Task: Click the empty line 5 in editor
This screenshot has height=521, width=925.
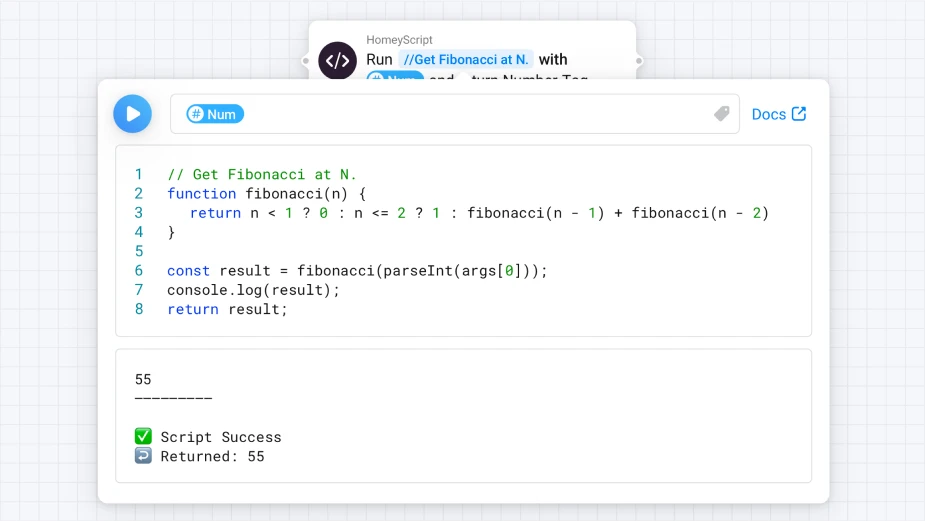Action: pos(400,251)
